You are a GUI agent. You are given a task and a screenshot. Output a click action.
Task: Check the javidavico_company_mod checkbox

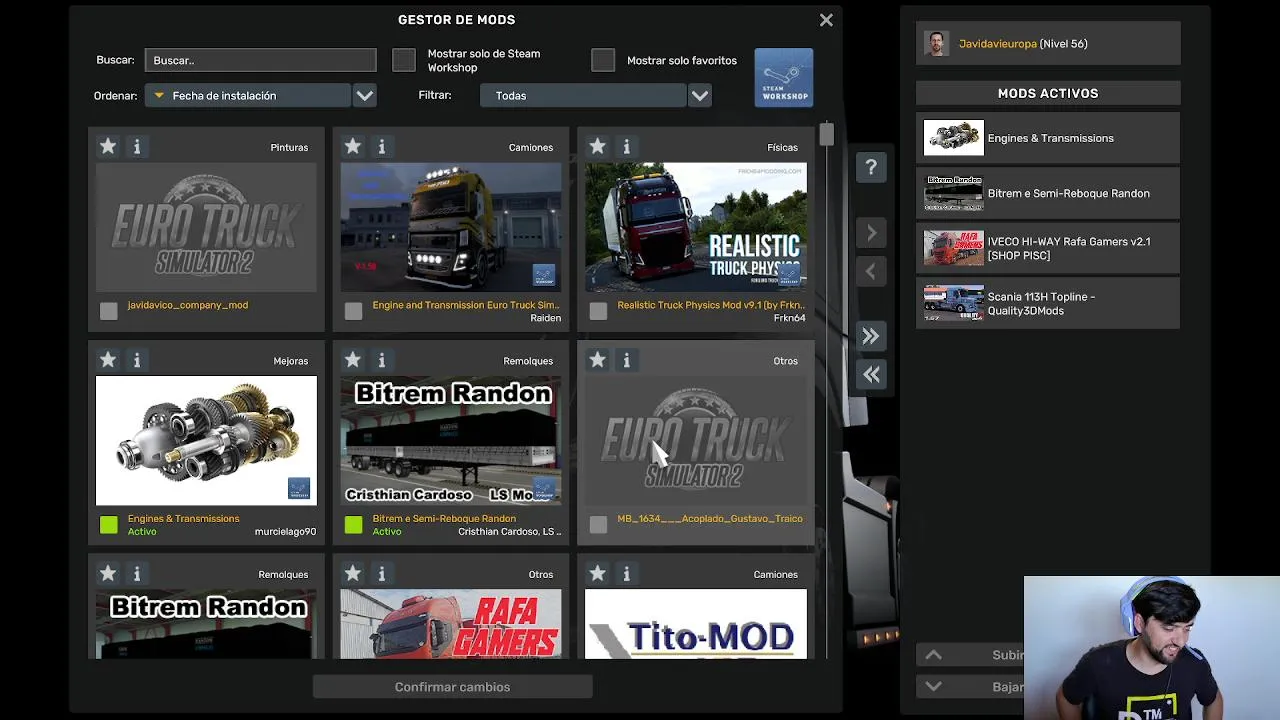coord(109,311)
